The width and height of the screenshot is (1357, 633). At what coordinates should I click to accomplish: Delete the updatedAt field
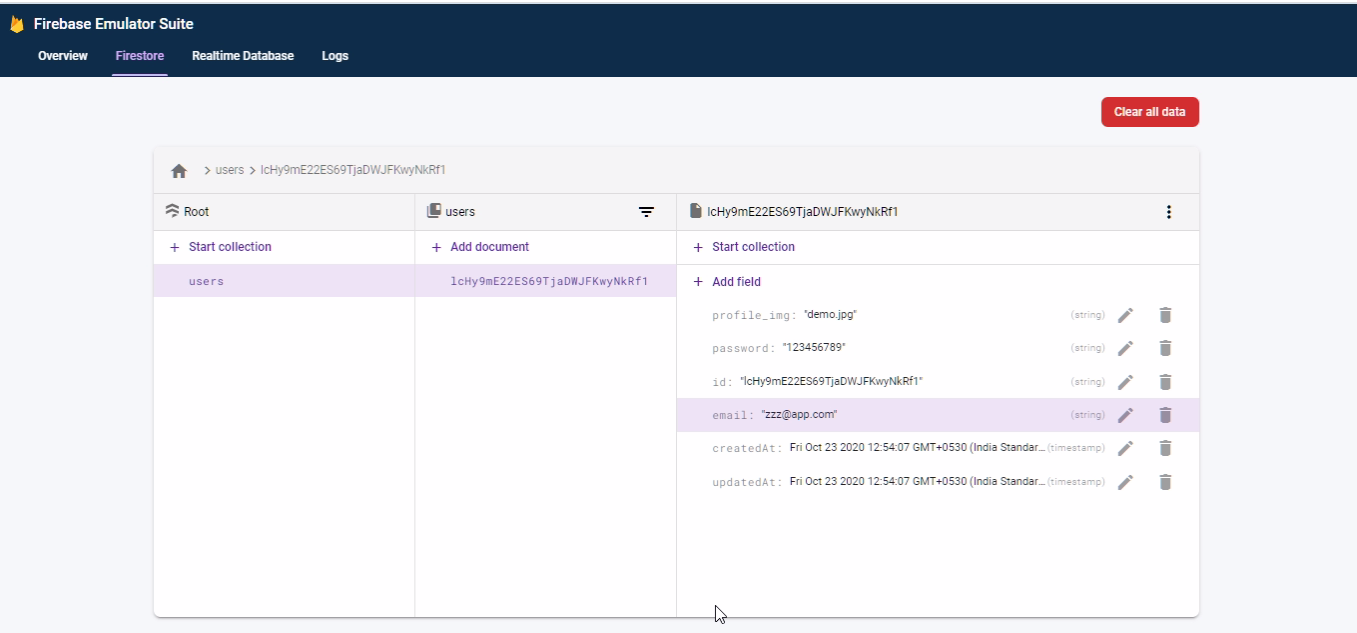click(x=1165, y=482)
